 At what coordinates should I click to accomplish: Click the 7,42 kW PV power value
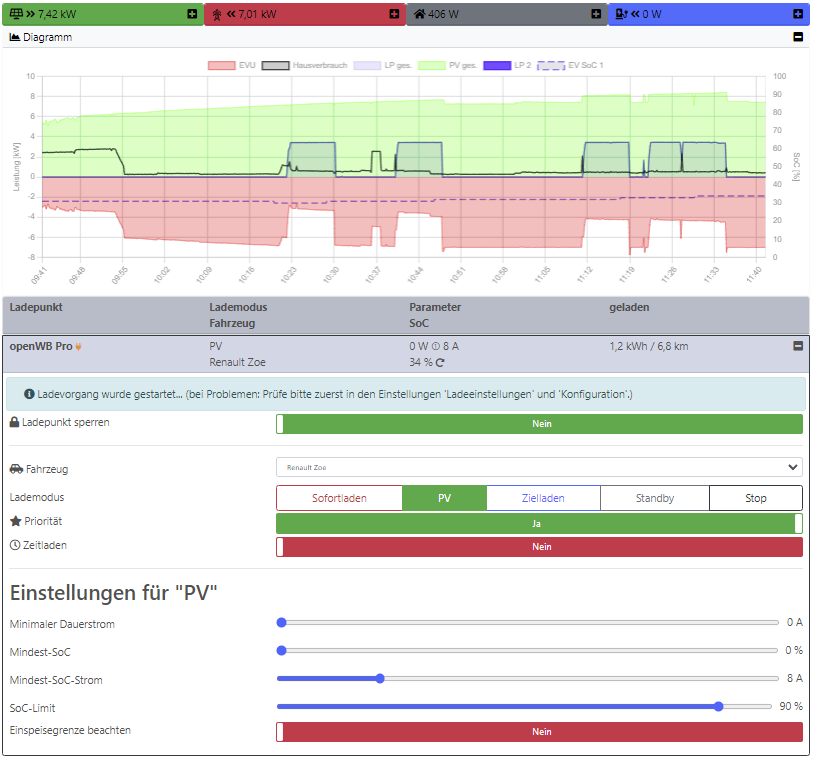pos(57,14)
